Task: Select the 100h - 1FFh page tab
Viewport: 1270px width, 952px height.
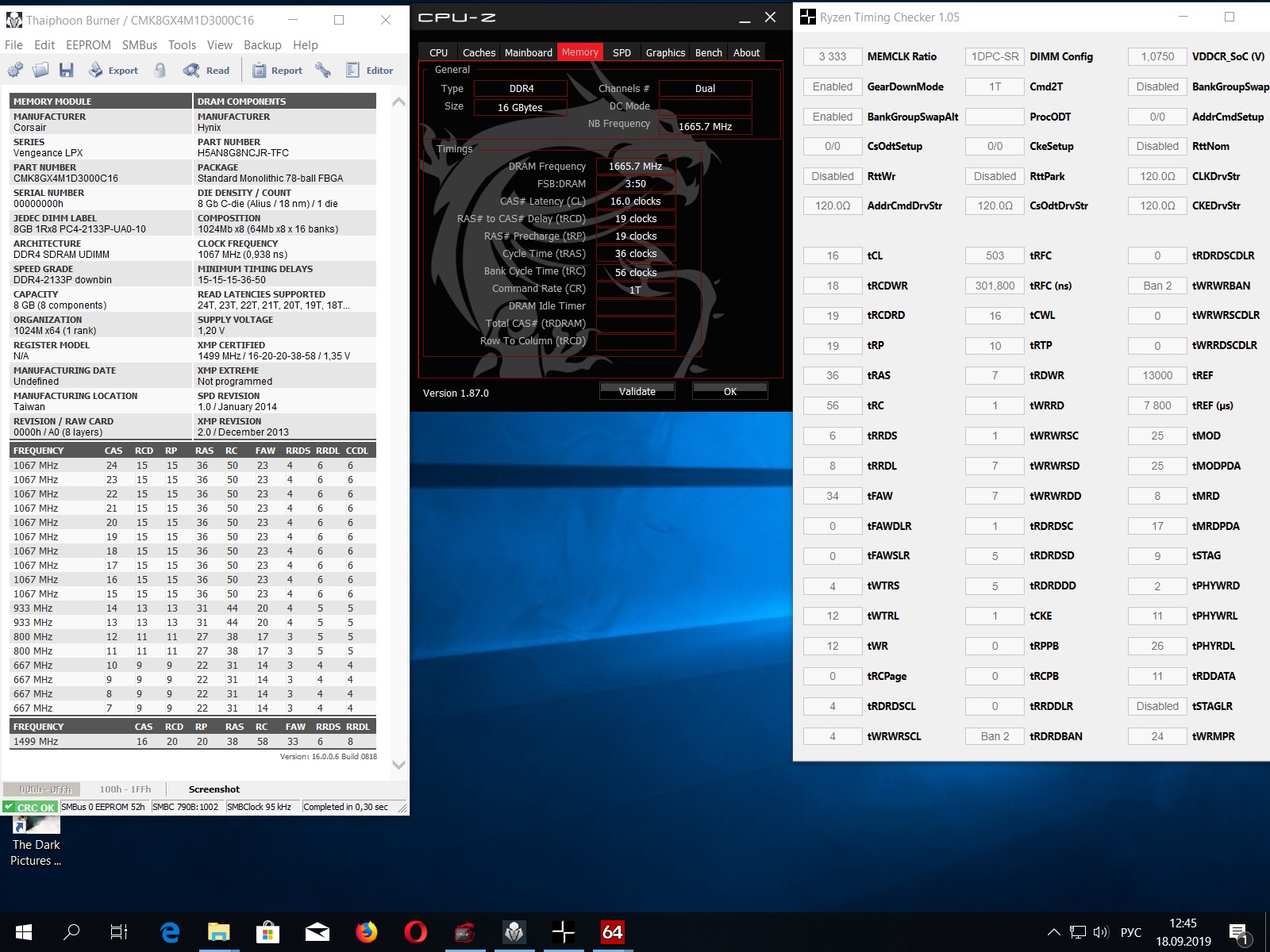Action: tap(125, 789)
